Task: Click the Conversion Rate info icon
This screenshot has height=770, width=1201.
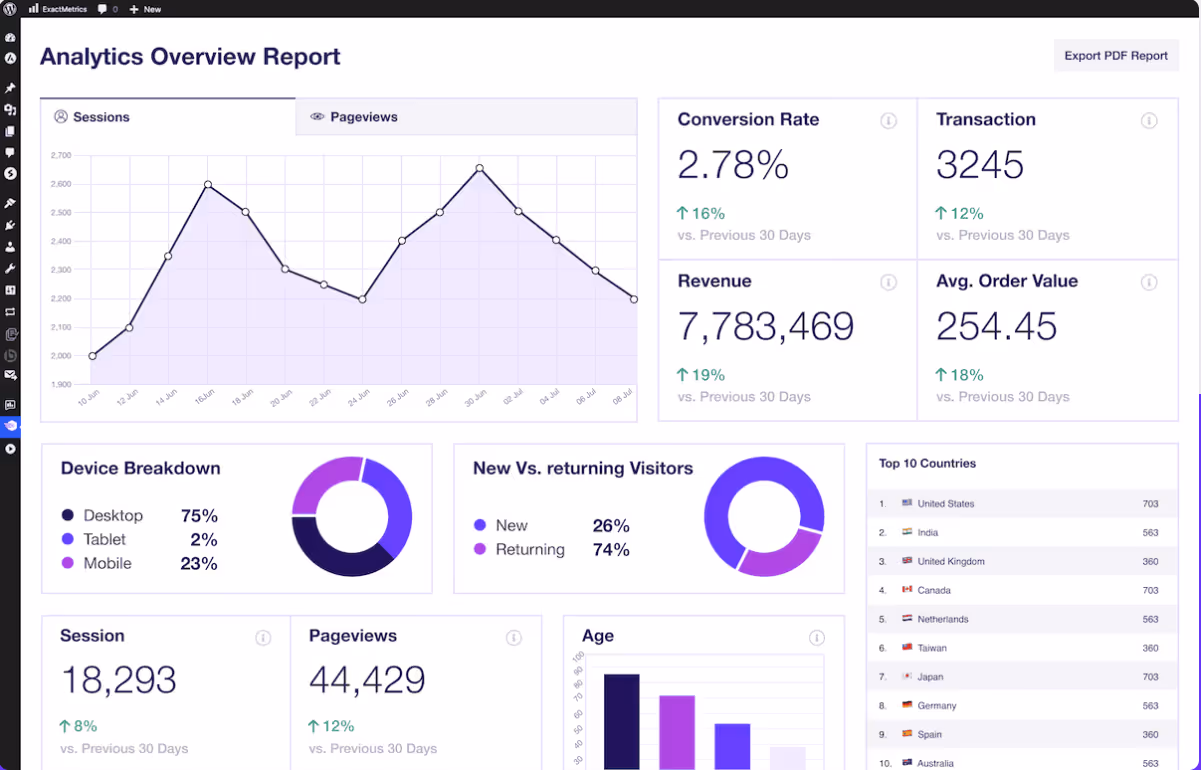Action: pos(889,120)
